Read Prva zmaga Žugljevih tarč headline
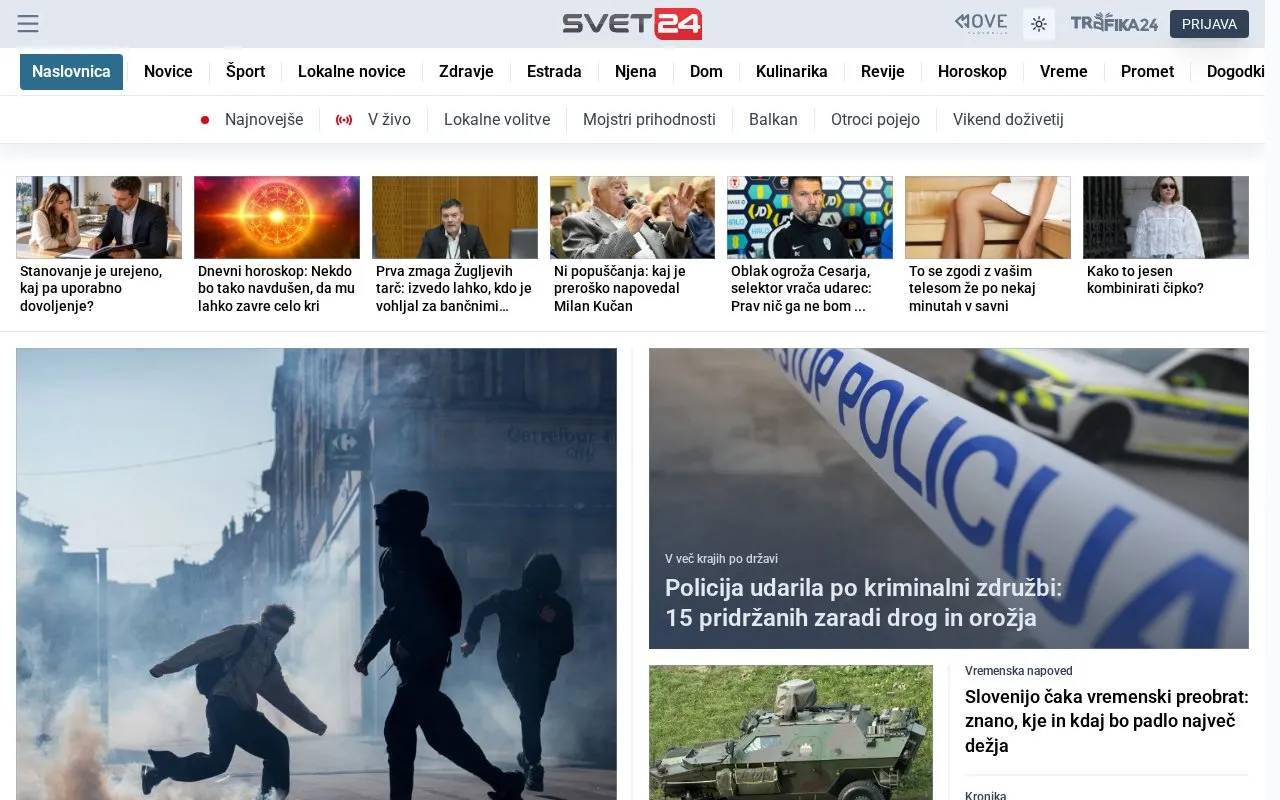 pos(454,288)
